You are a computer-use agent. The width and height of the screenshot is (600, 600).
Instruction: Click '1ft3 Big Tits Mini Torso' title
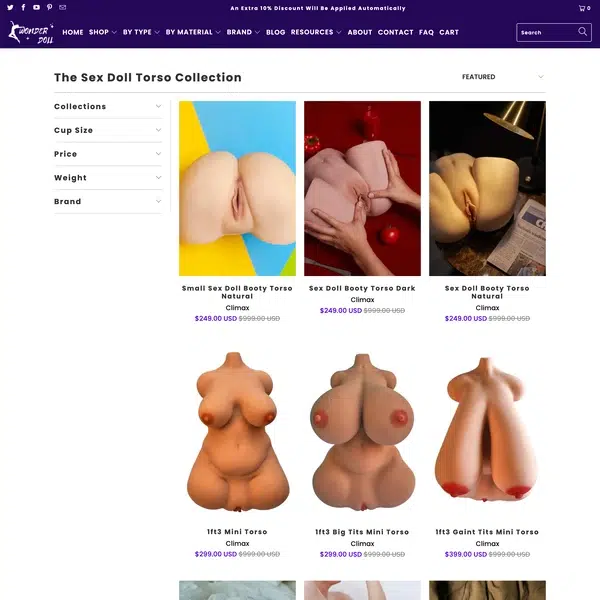point(362,532)
